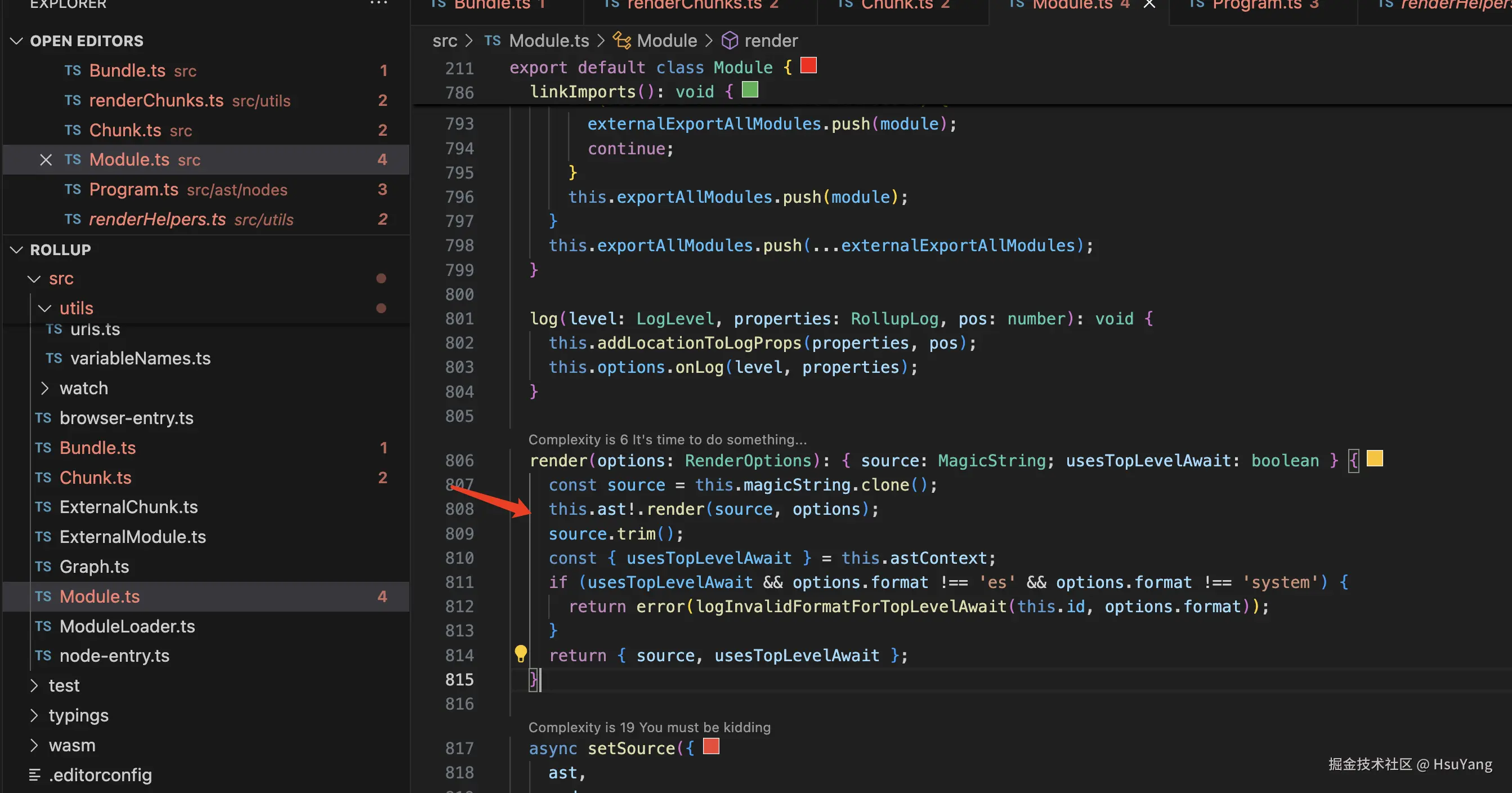This screenshot has width=1512, height=793.
Task: Collapse the utils folder
Action: pos(45,308)
